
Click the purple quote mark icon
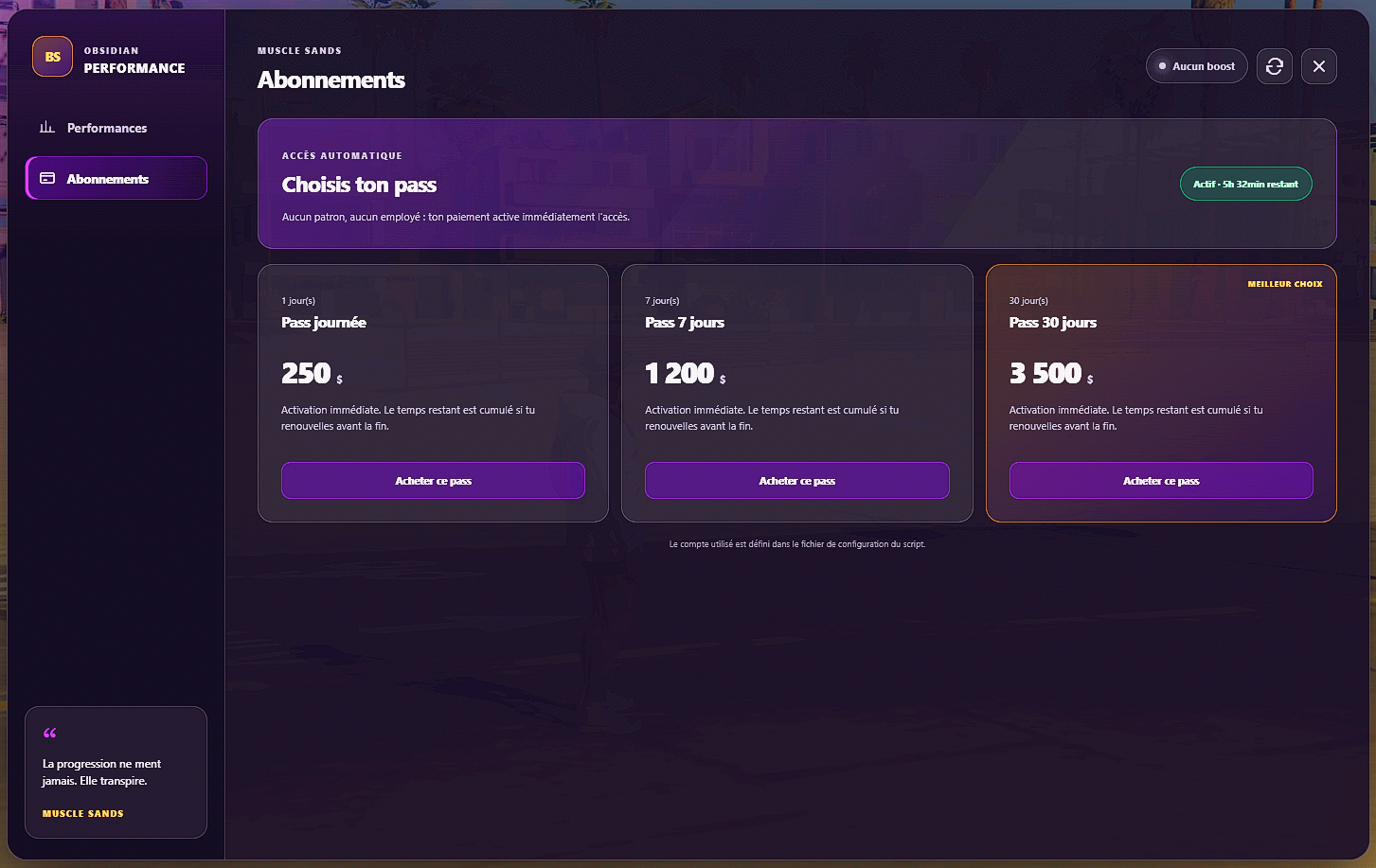50,733
